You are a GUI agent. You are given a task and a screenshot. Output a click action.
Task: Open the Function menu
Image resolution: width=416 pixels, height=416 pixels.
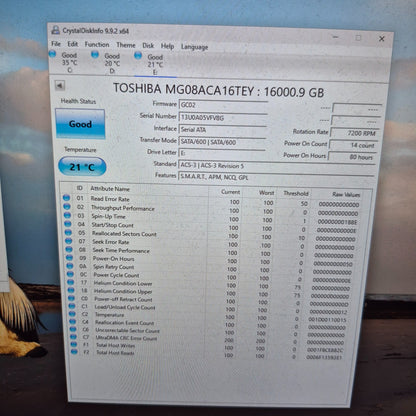(x=97, y=44)
